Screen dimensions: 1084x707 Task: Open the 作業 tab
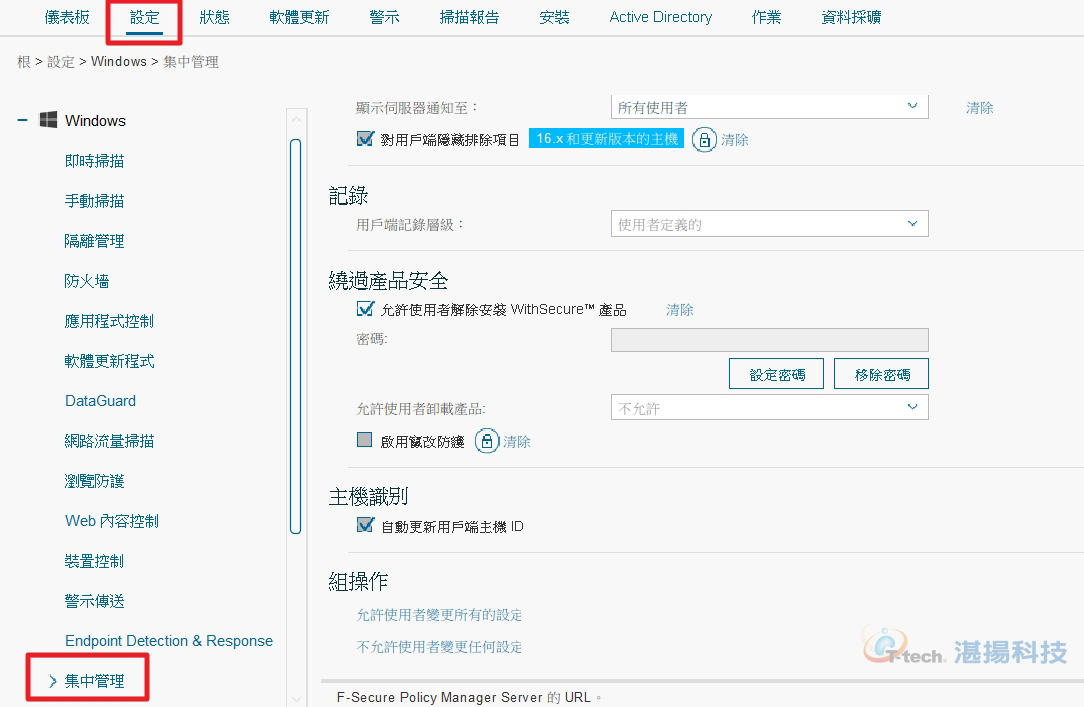(x=767, y=17)
